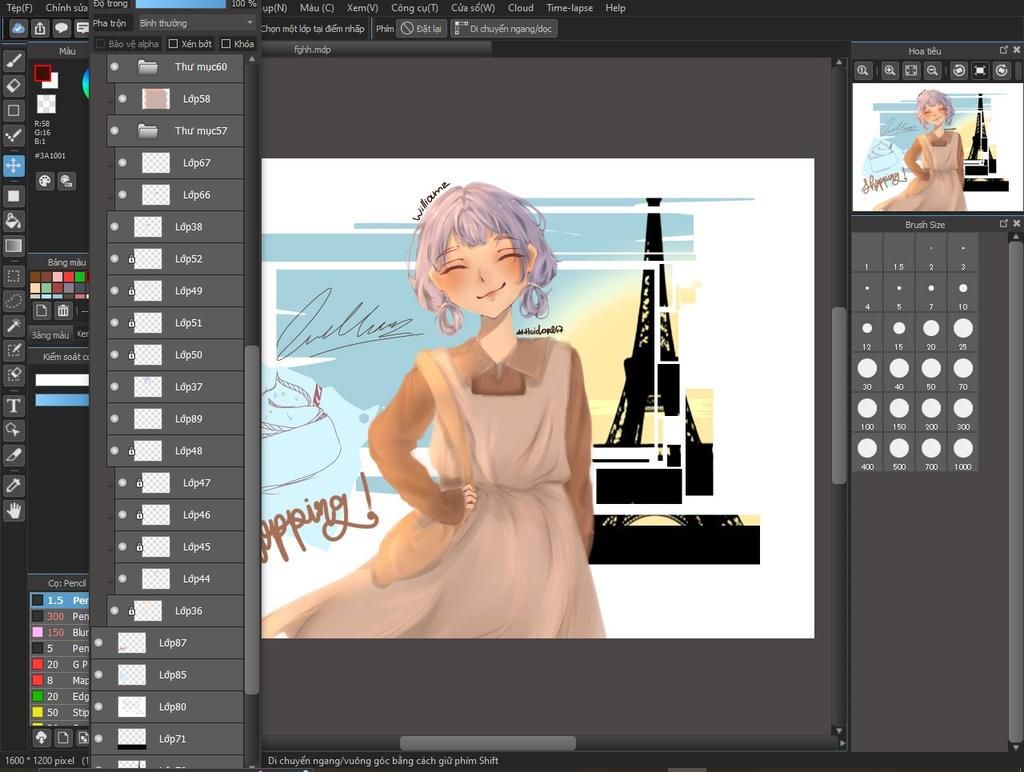Choose brush size 100 preset
This screenshot has width=1024, height=772.
867,413
